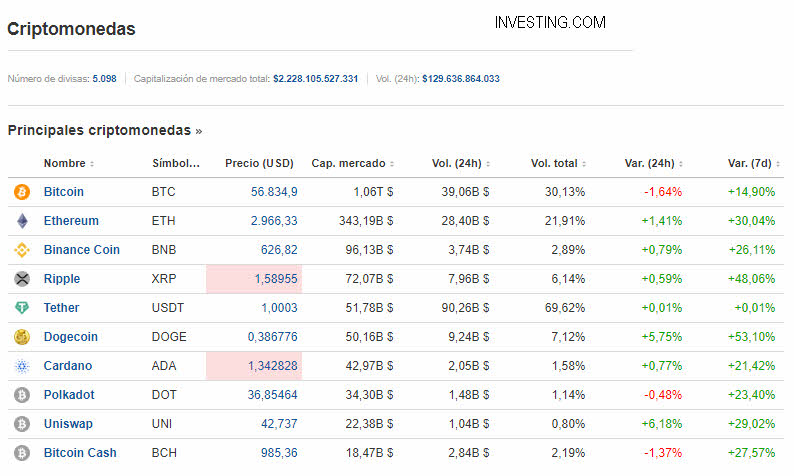The image size is (794, 476).
Task: Click the total market capitalization value
Action: tap(315, 78)
